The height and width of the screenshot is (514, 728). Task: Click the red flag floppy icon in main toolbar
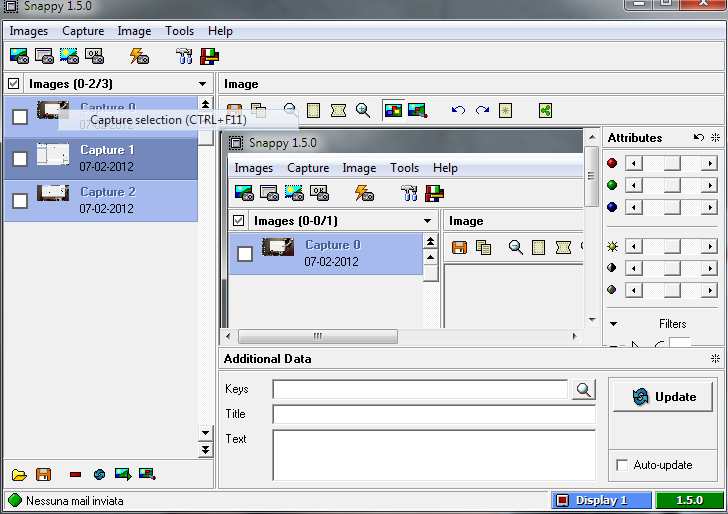[x=209, y=56]
